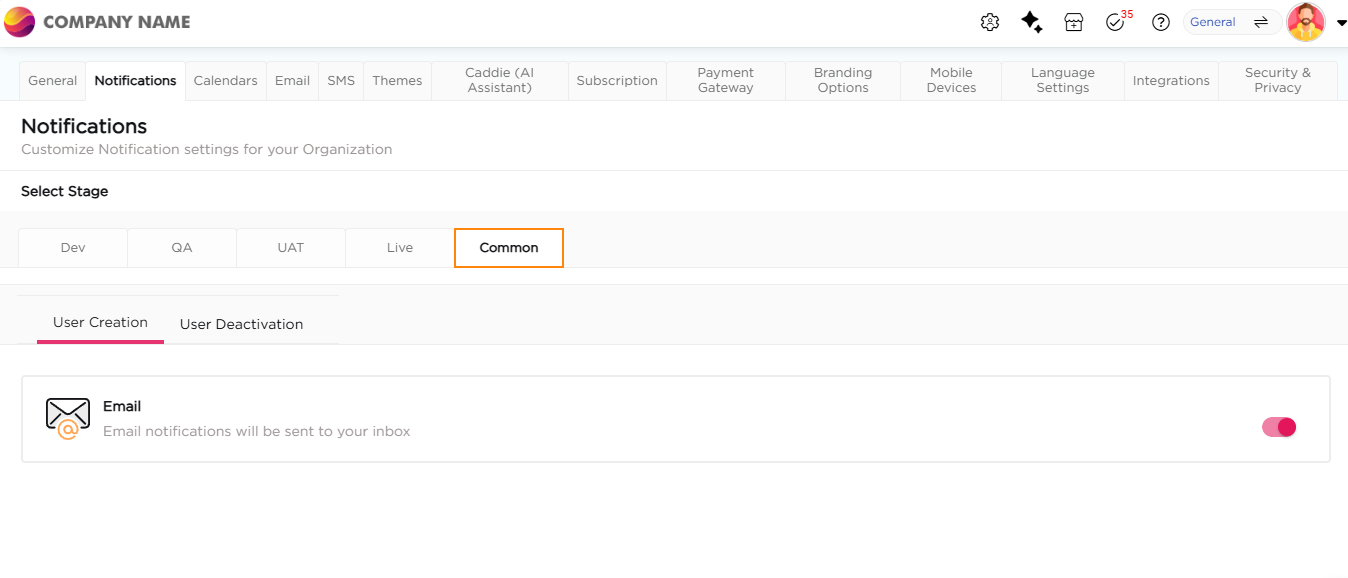Click the user profile avatar
Screen dimensions: 1348x578
pyautogui.click(x=1306, y=22)
